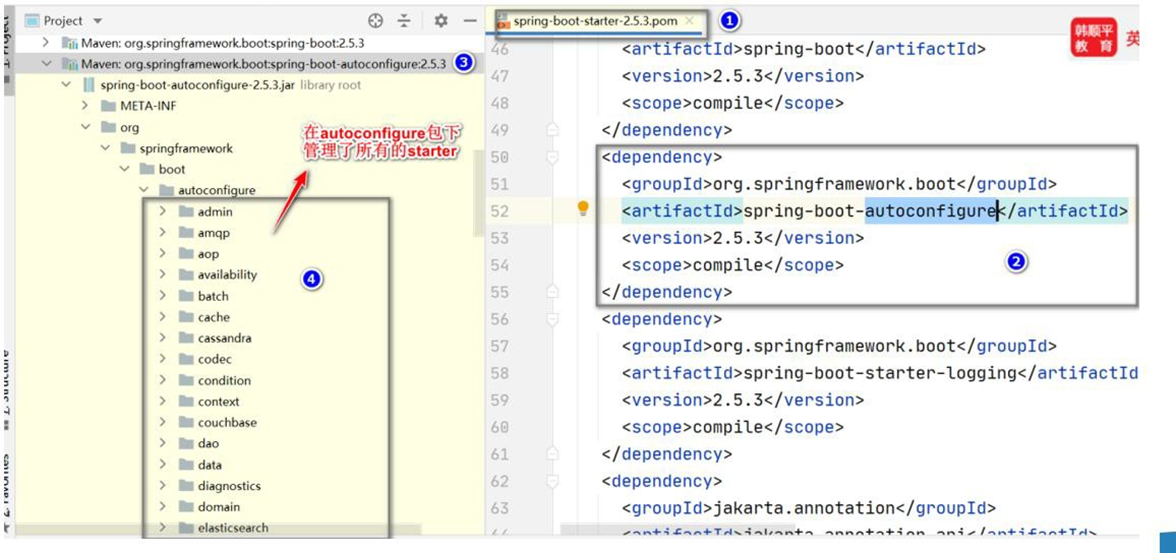Toggle code fold marker at line 55
The image size is (1176, 553).
(x=552, y=292)
